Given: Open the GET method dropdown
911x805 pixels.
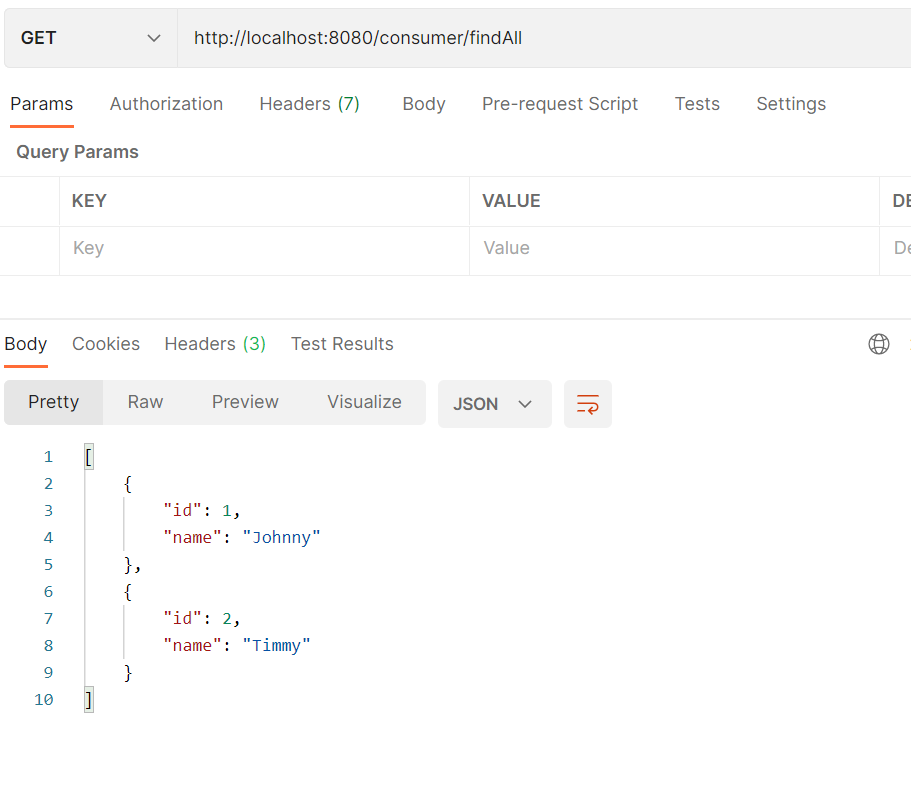Looking at the screenshot, I should [x=91, y=38].
